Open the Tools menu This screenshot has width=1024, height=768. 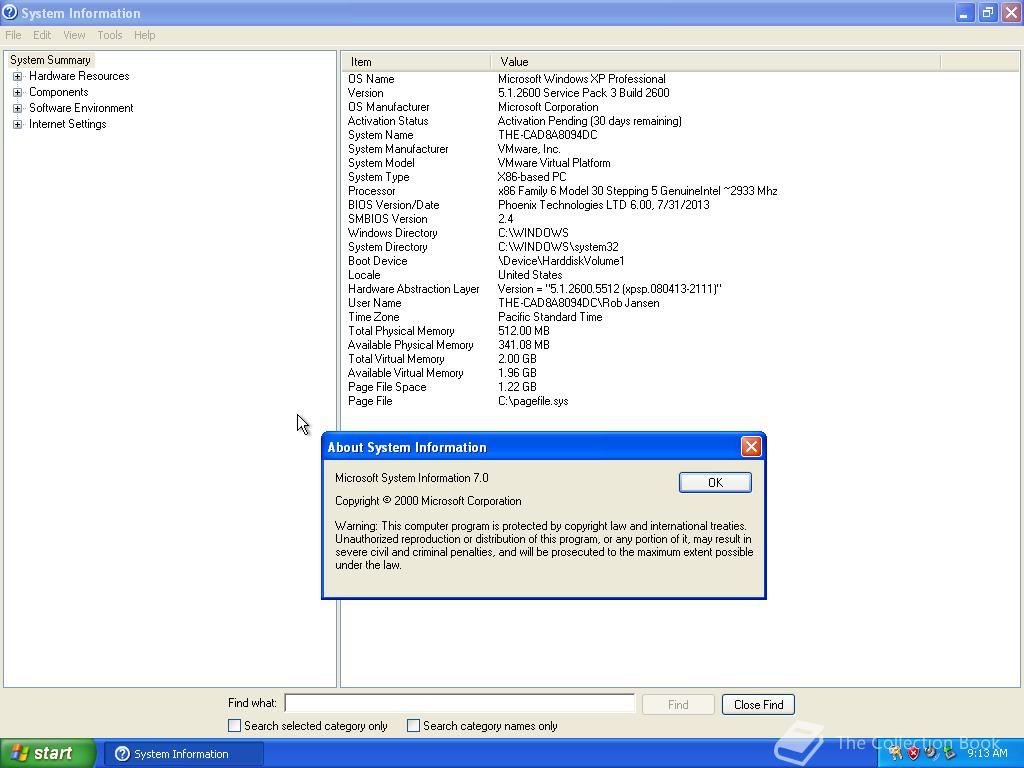(x=110, y=35)
